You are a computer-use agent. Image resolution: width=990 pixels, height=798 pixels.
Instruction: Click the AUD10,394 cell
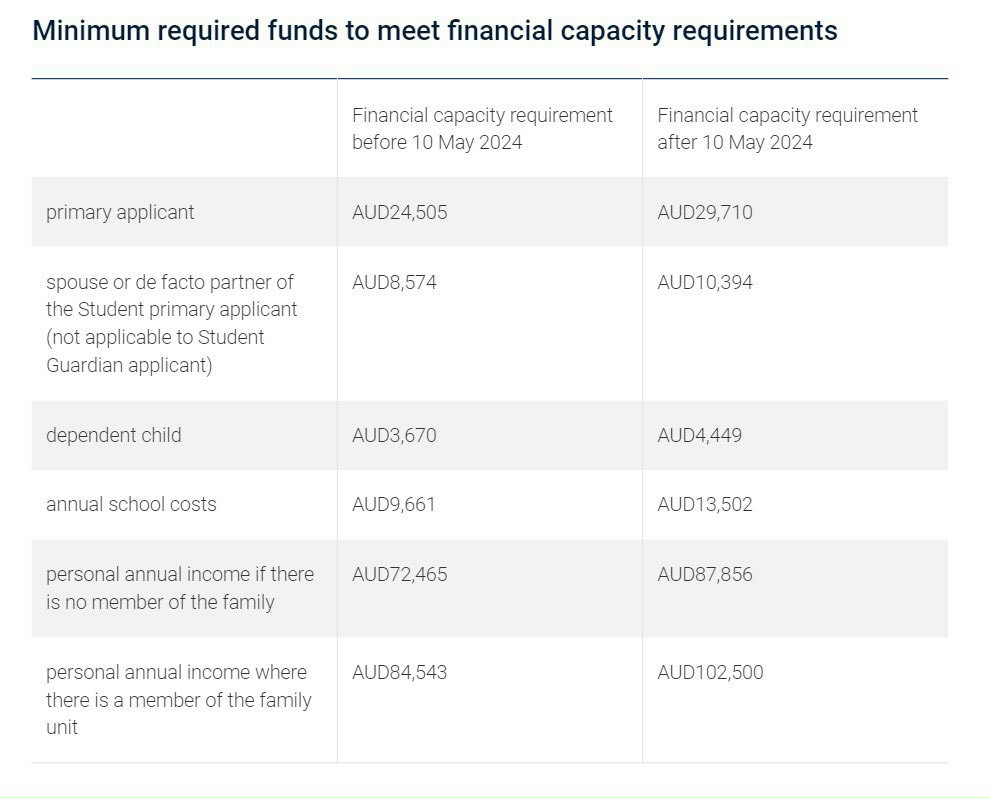tap(705, 282)
